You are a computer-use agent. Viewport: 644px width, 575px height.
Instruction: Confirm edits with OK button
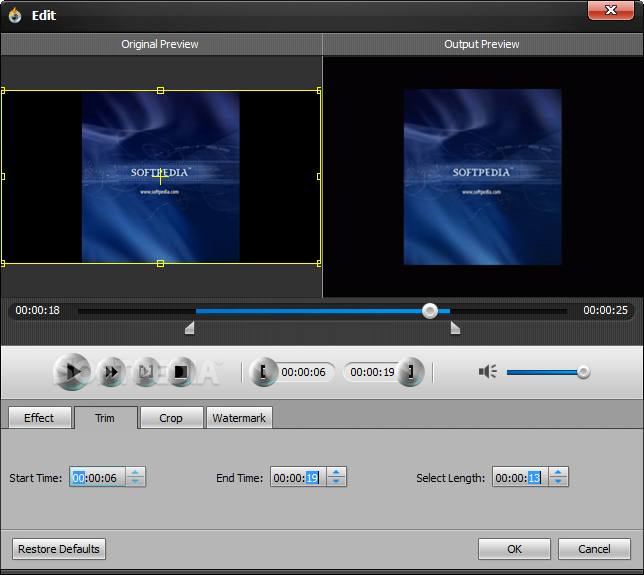[514, 549]
